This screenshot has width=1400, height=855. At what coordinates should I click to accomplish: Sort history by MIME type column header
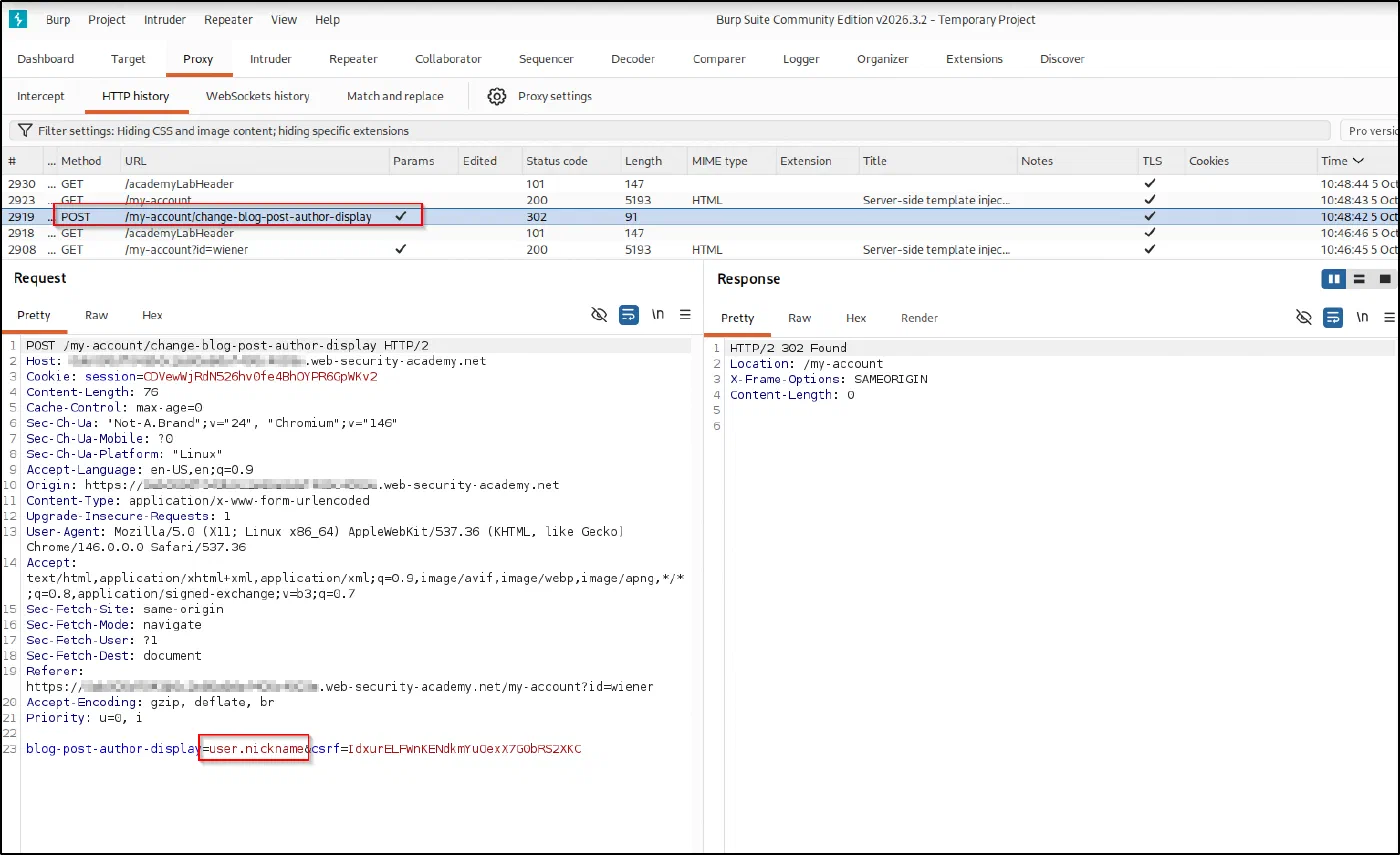tap(730, 161)
